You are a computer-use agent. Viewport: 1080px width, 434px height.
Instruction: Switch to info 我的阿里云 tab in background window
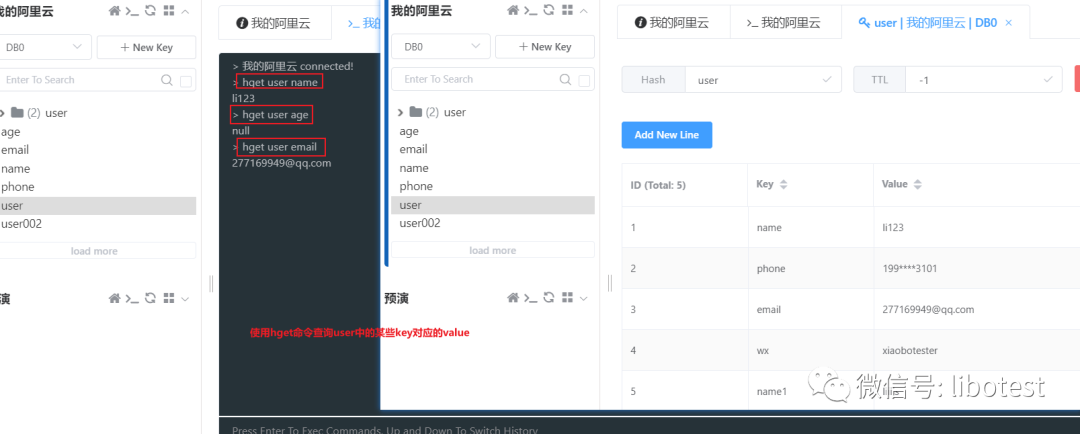click(x=275, y=23)
